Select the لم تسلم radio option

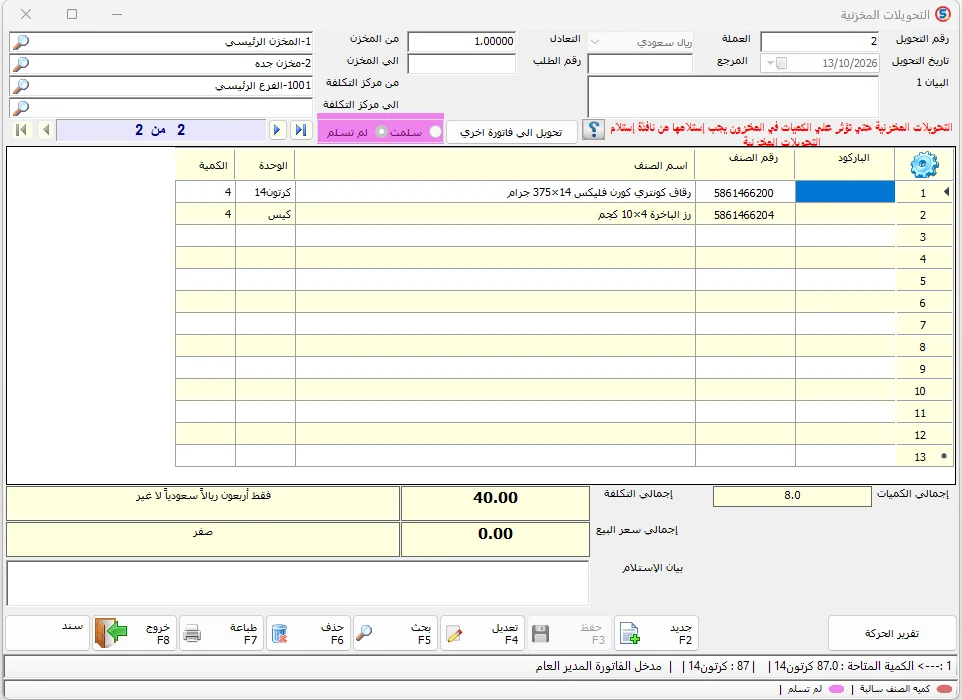[x=381, y=132]
